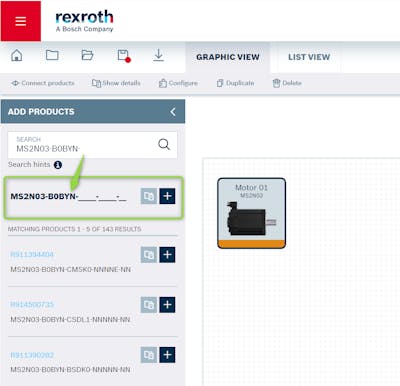Go to the home icon
This screenshot has height=386, width=400.
[17, 55]
